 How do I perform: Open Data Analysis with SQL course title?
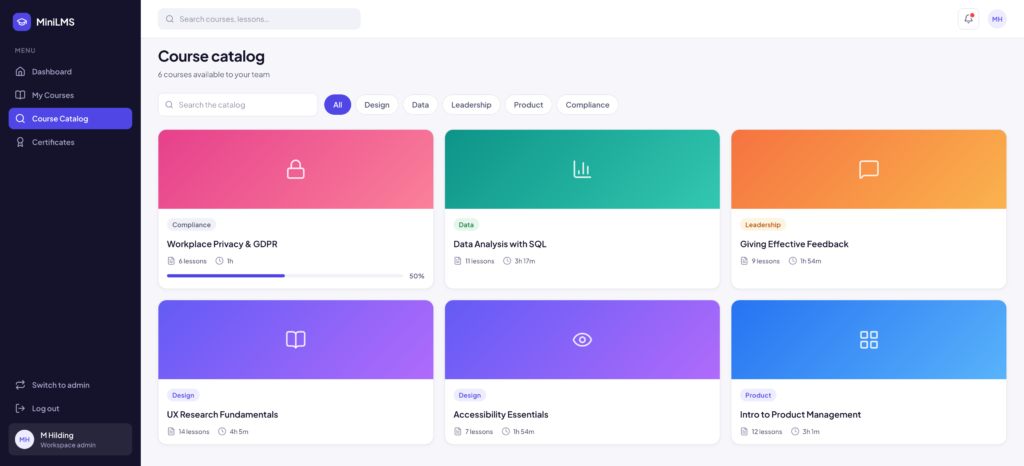[500, 244]
